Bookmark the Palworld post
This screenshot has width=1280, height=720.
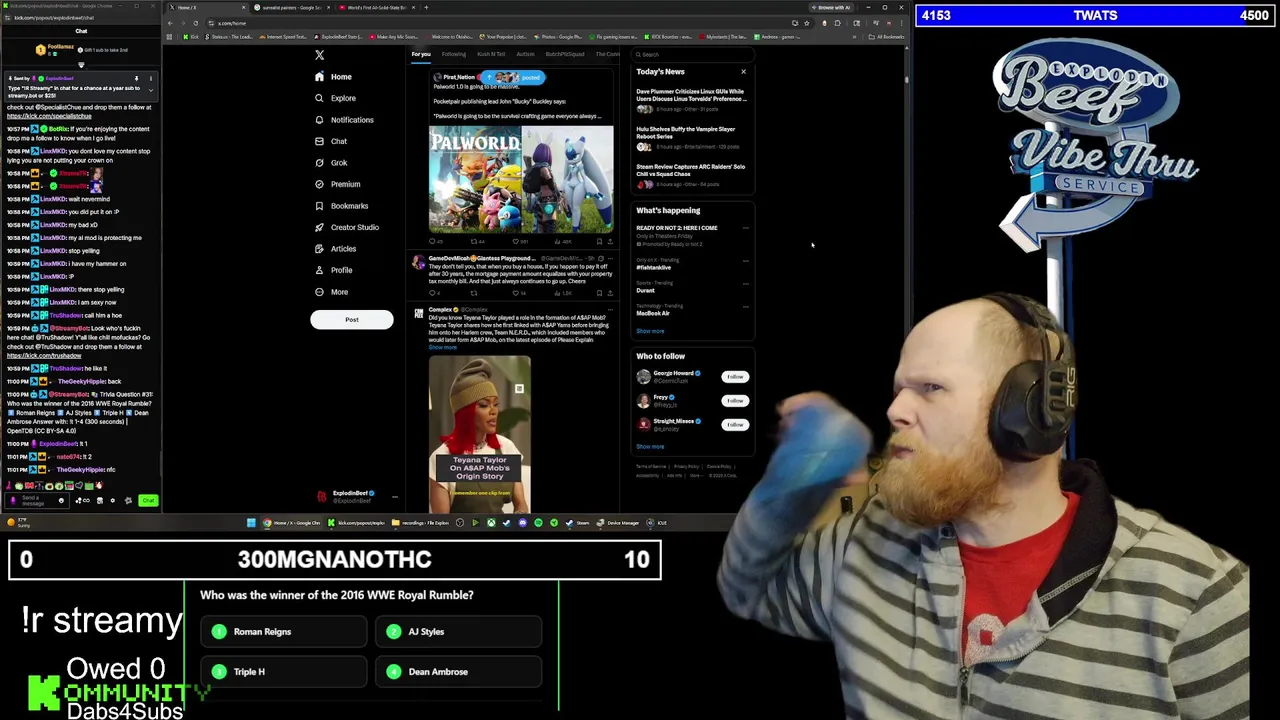[x=599, y=241]
